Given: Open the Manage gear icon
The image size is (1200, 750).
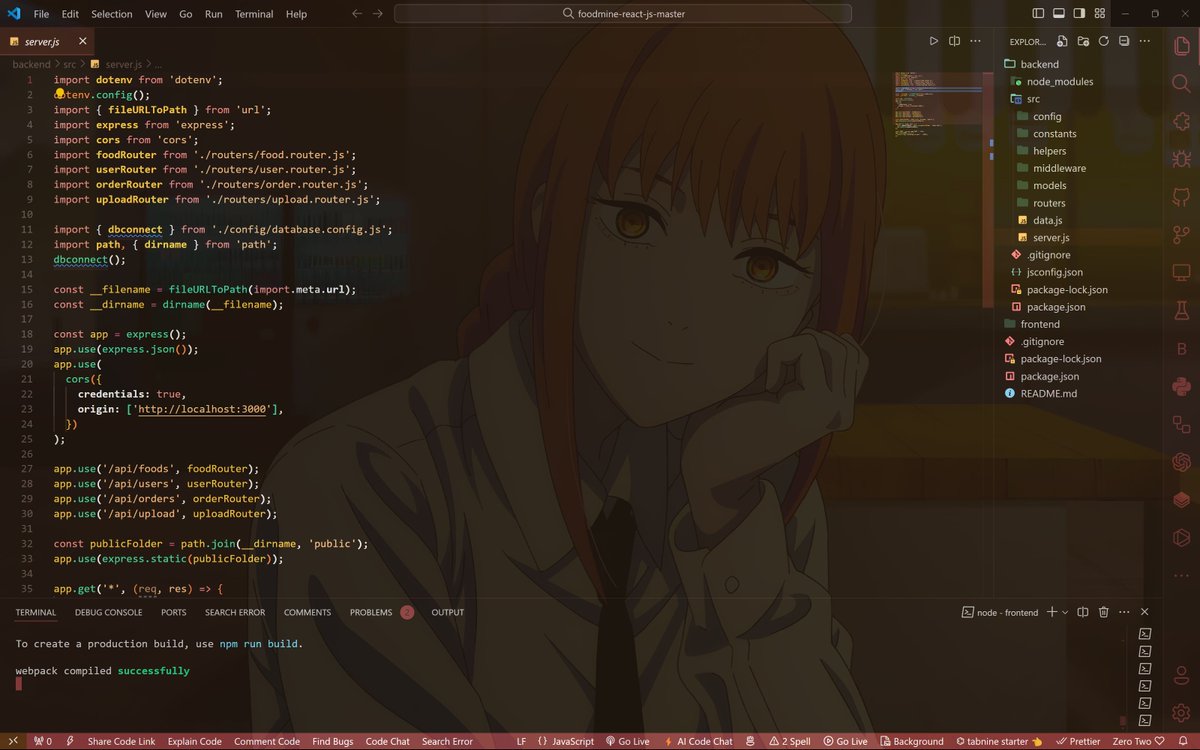Looking at the screenshot, I should click(1181, 711).
